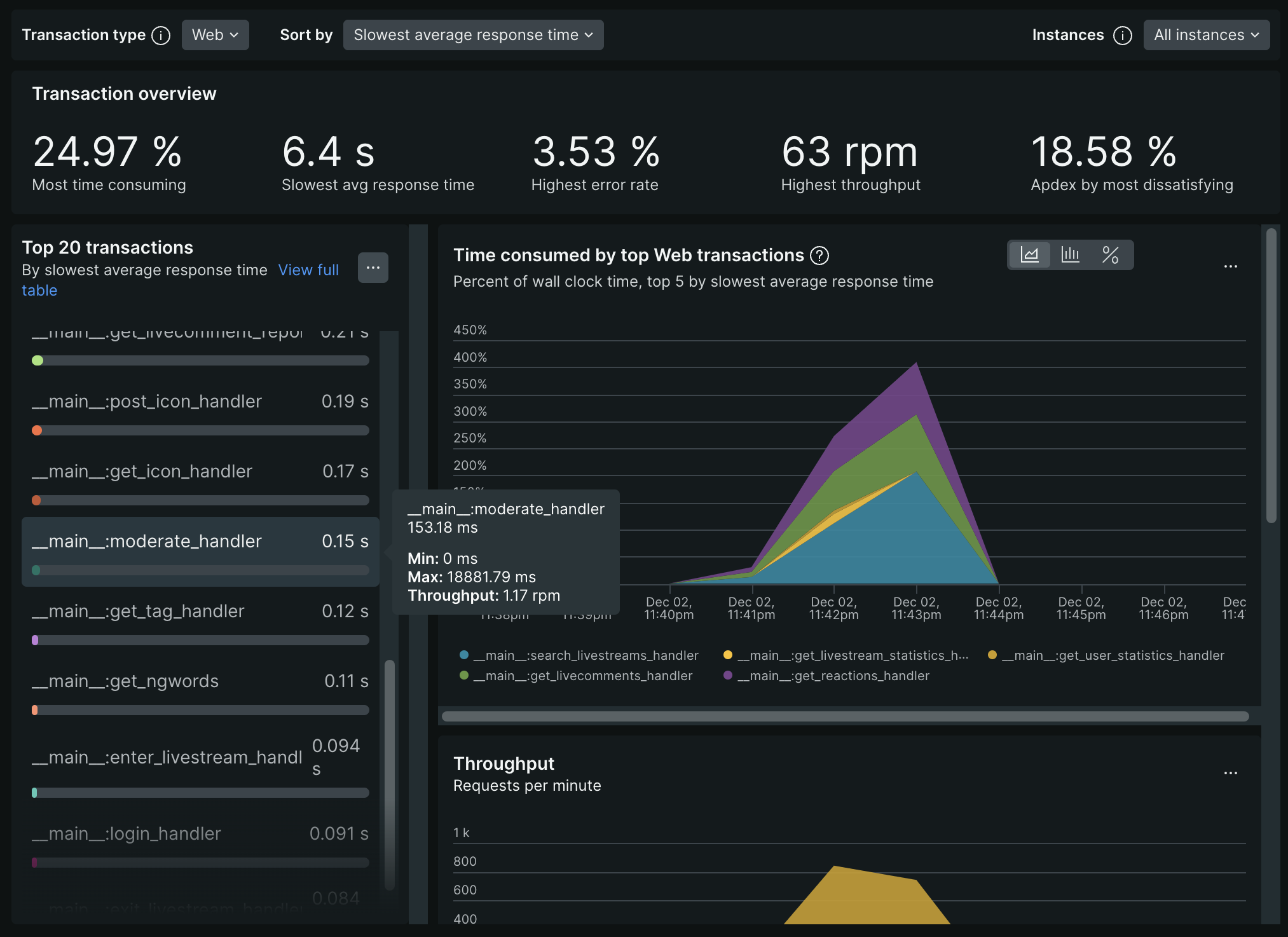Click the Instances info icon
This screenshot has width=1288, height=937.
click(x=1123, y=36)
